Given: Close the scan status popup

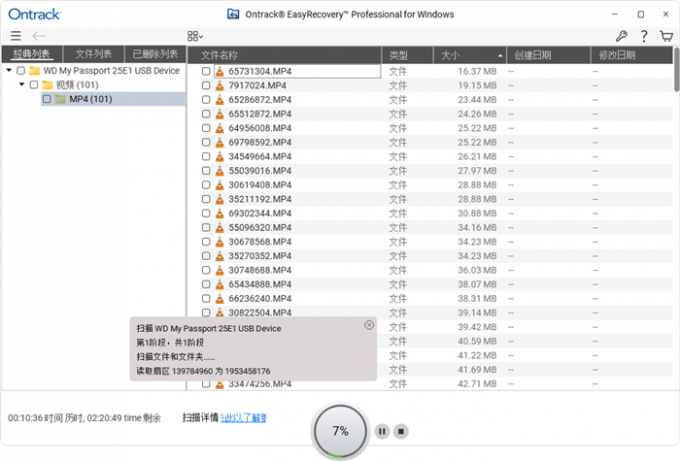Looking at the screenshot, I should tap(369, 325).
